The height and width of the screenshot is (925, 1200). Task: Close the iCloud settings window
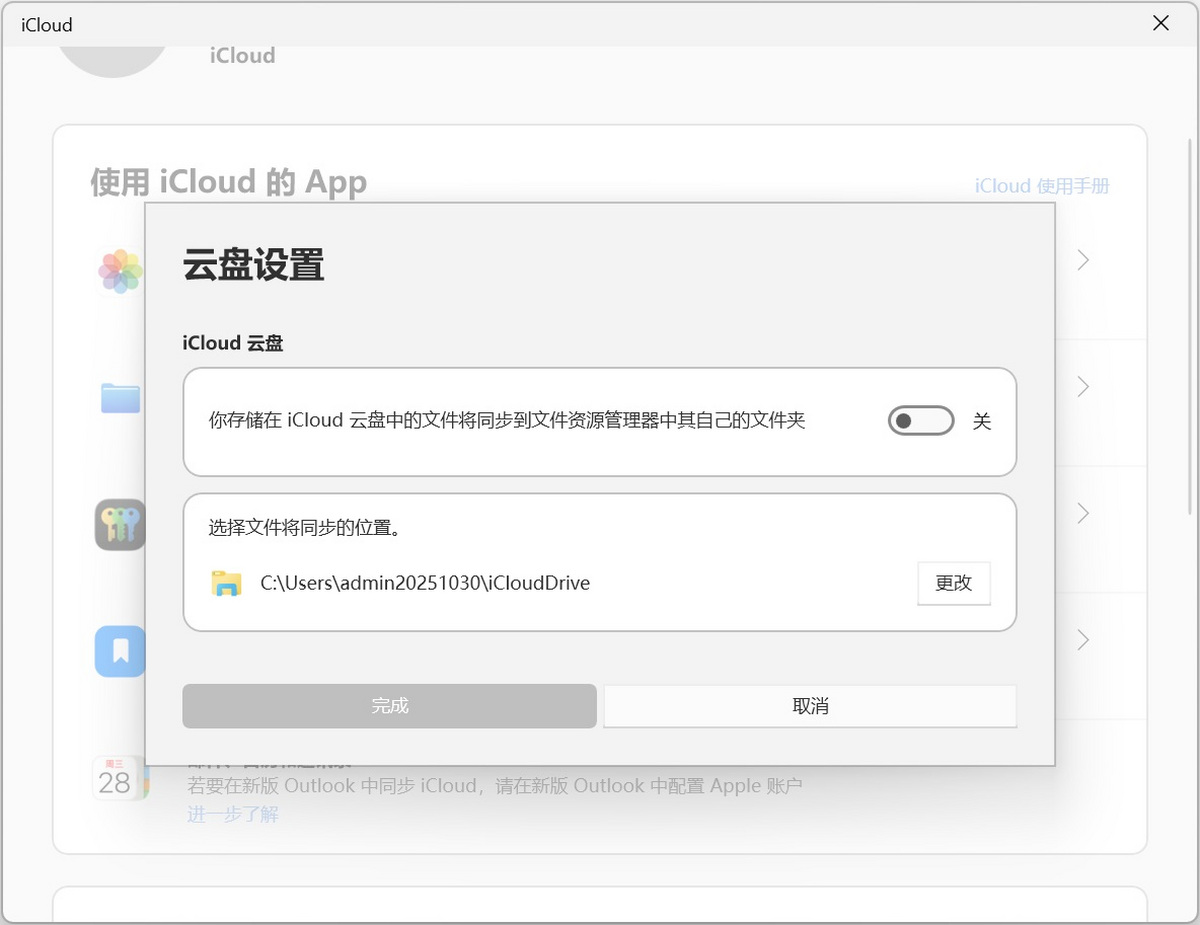coord(1161,23)
